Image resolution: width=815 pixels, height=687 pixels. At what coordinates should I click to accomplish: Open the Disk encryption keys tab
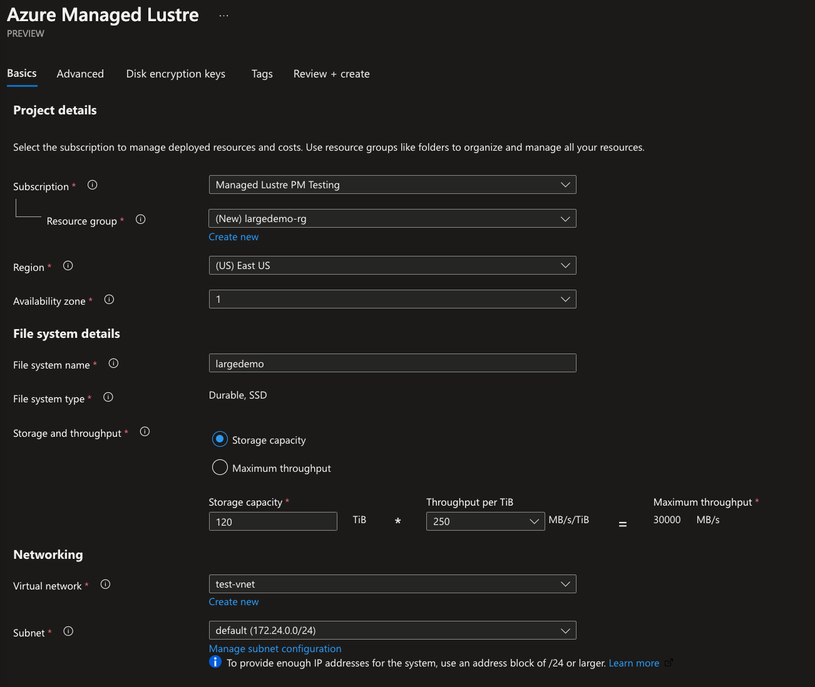[x=176, y=74]
